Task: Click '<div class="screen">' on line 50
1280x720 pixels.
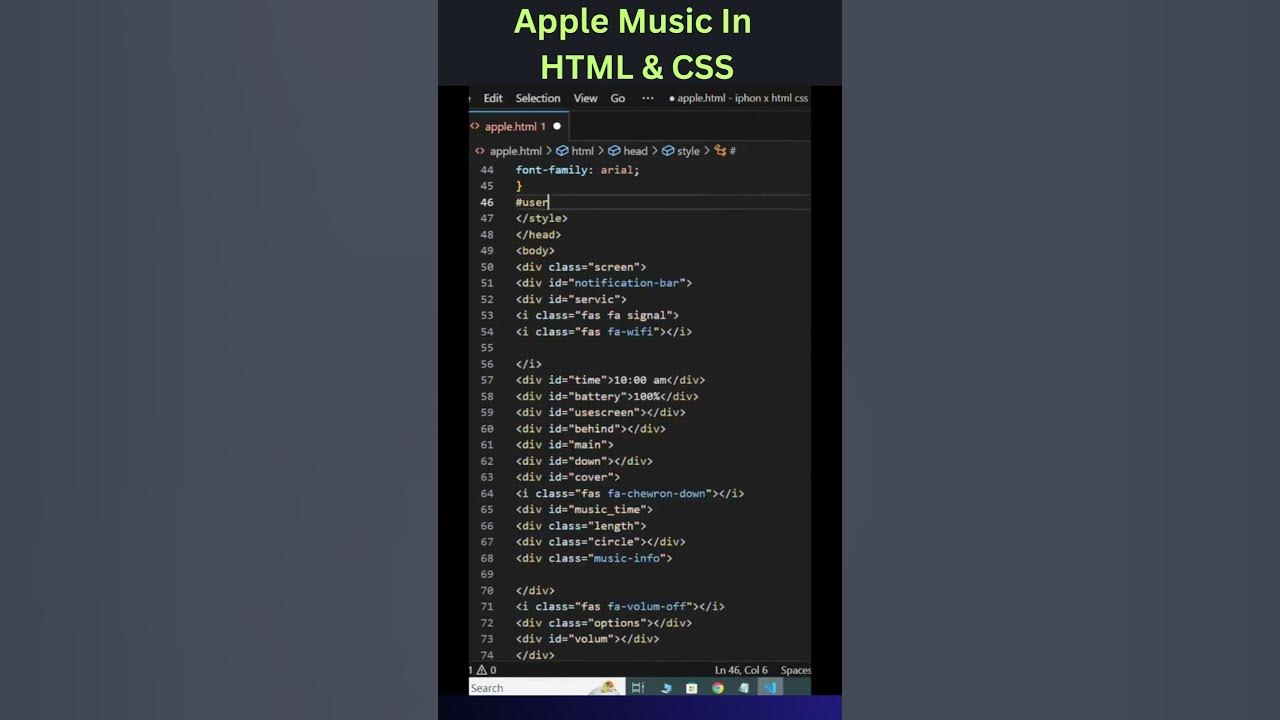Action: [581, 267]
